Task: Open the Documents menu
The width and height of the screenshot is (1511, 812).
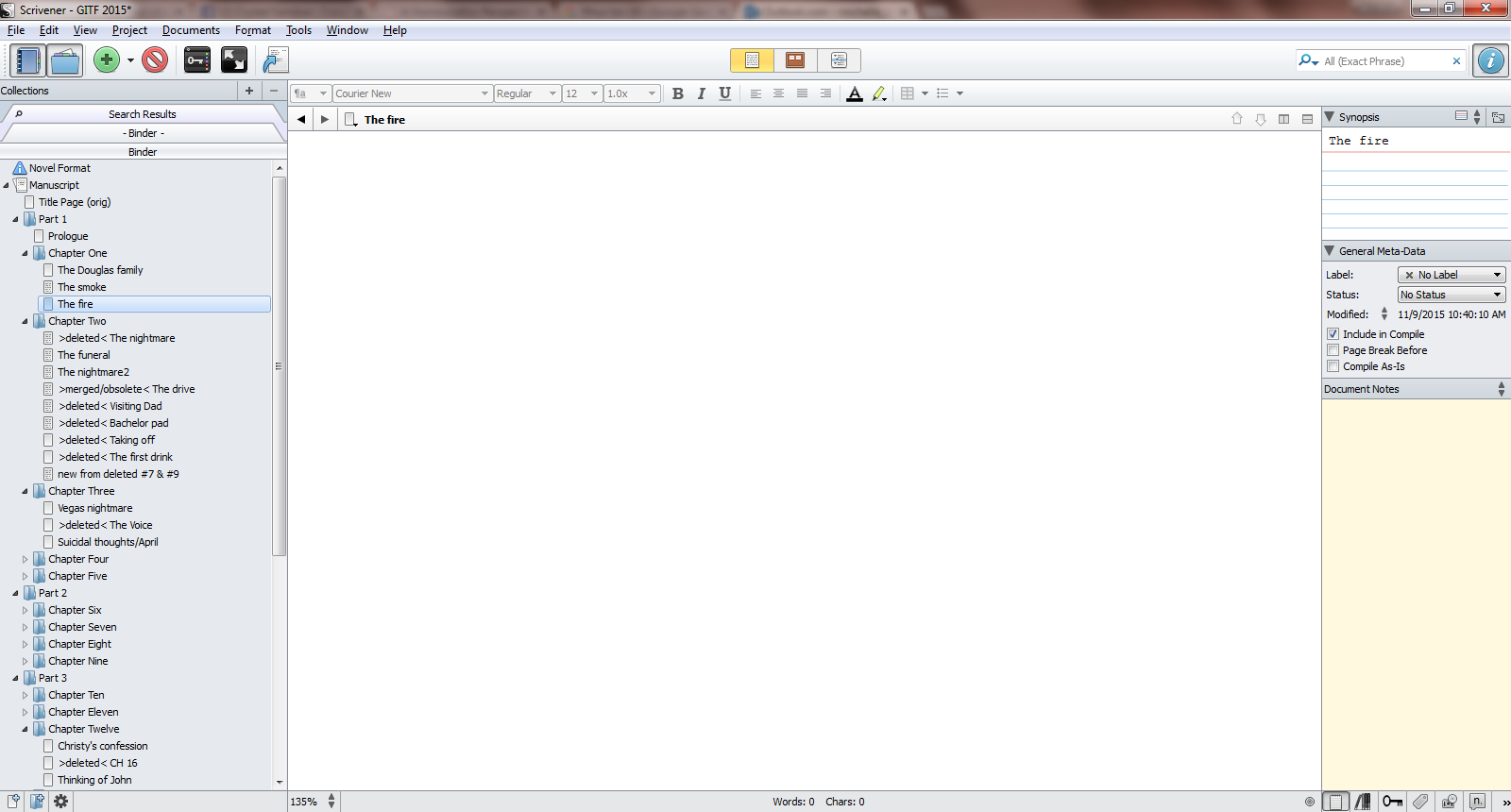Action: click(x=191, y=30)
